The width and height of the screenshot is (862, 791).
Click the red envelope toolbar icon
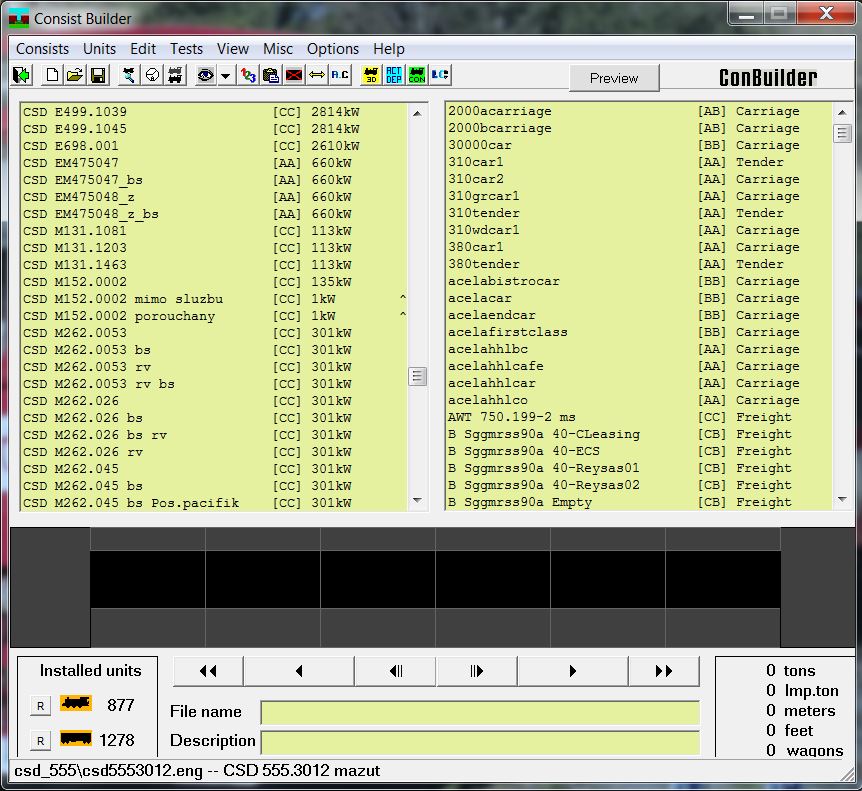pyautogui.click(x=293, y=75)
